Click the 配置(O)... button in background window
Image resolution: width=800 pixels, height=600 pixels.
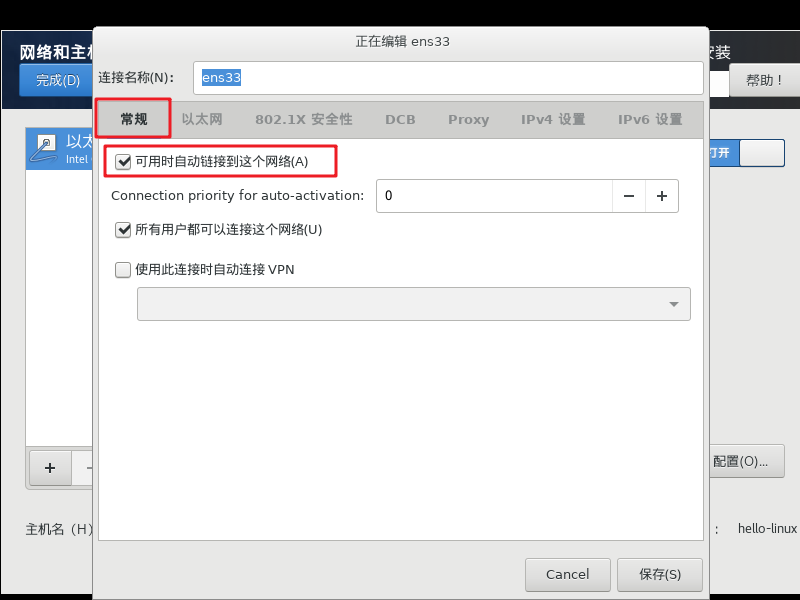746,461
